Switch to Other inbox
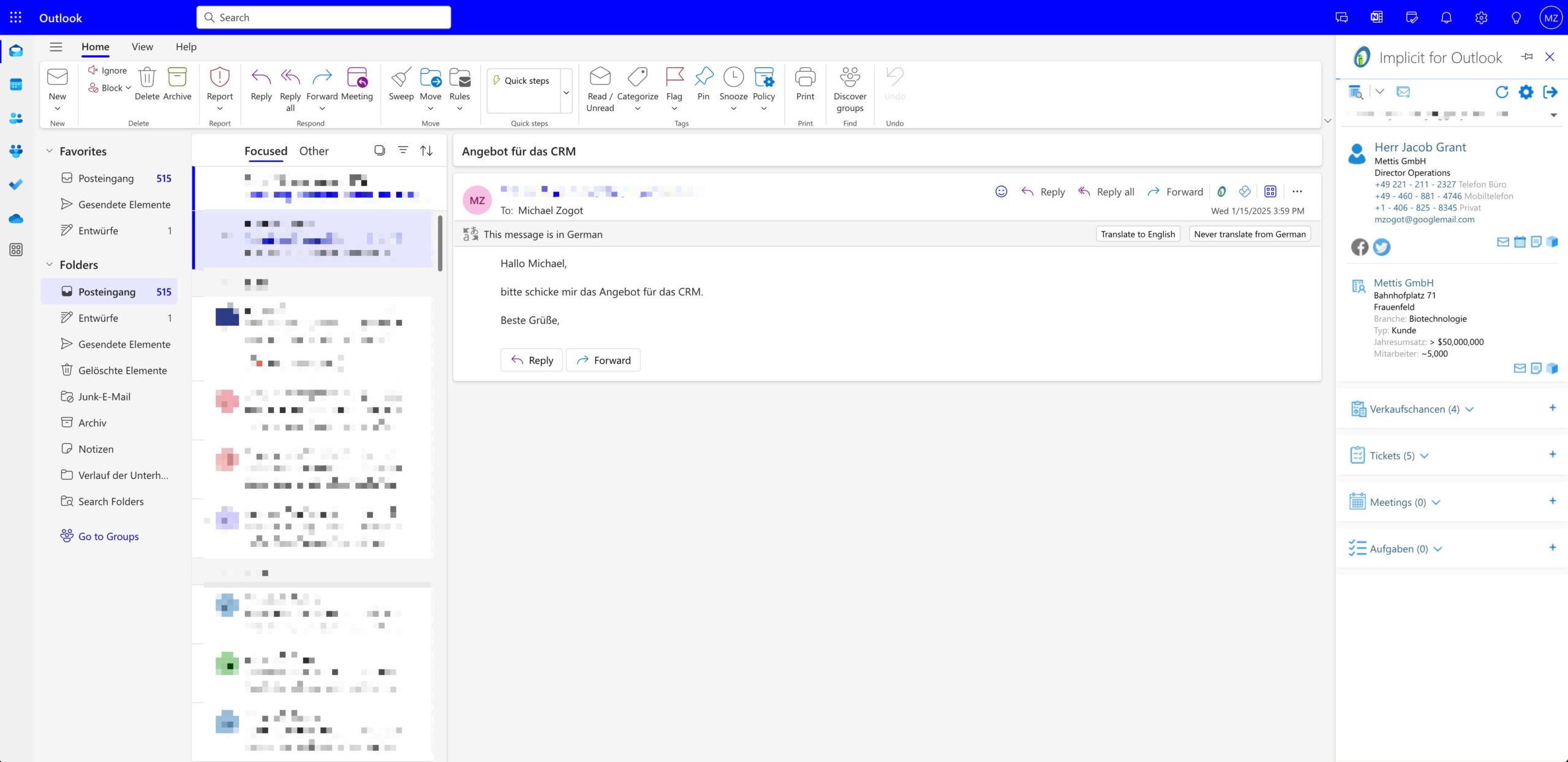Image resolution: width=1568 pixels, height=762 pixels. [x=314, y=151]
